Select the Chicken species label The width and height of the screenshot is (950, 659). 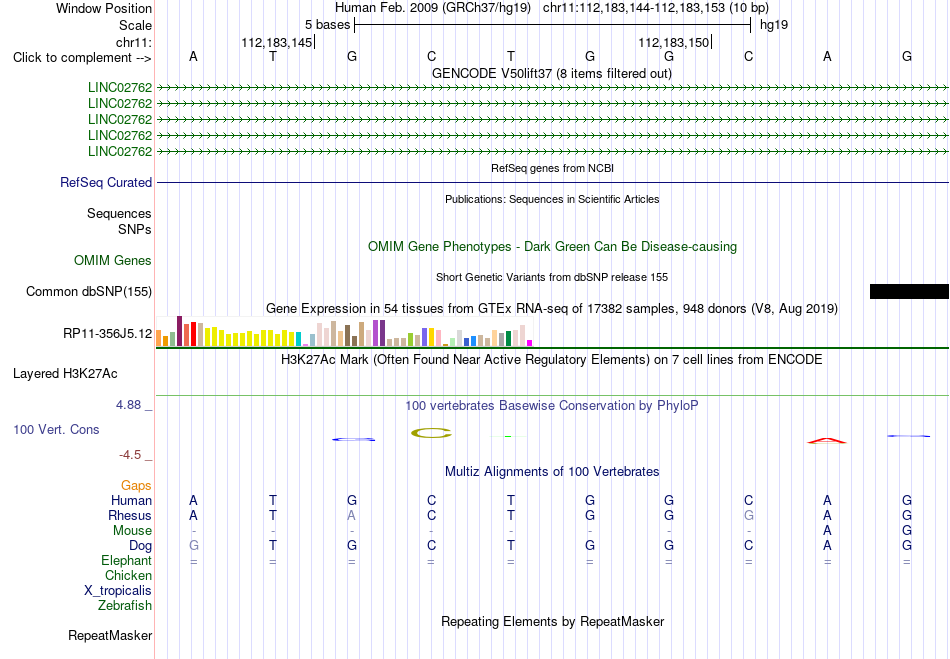(128, 575)
